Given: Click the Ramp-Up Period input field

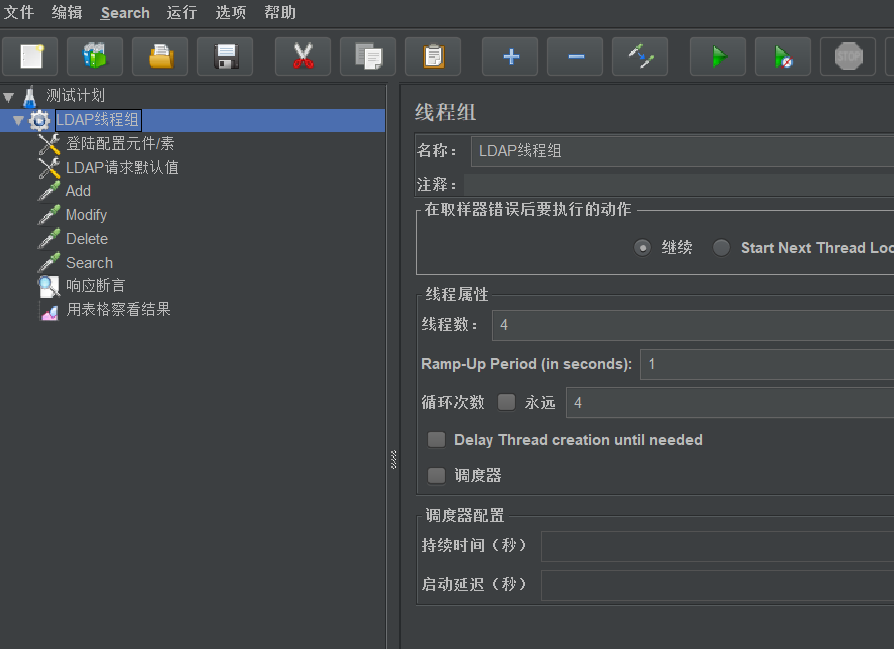Looking at the screenshot, I should 767,364.
